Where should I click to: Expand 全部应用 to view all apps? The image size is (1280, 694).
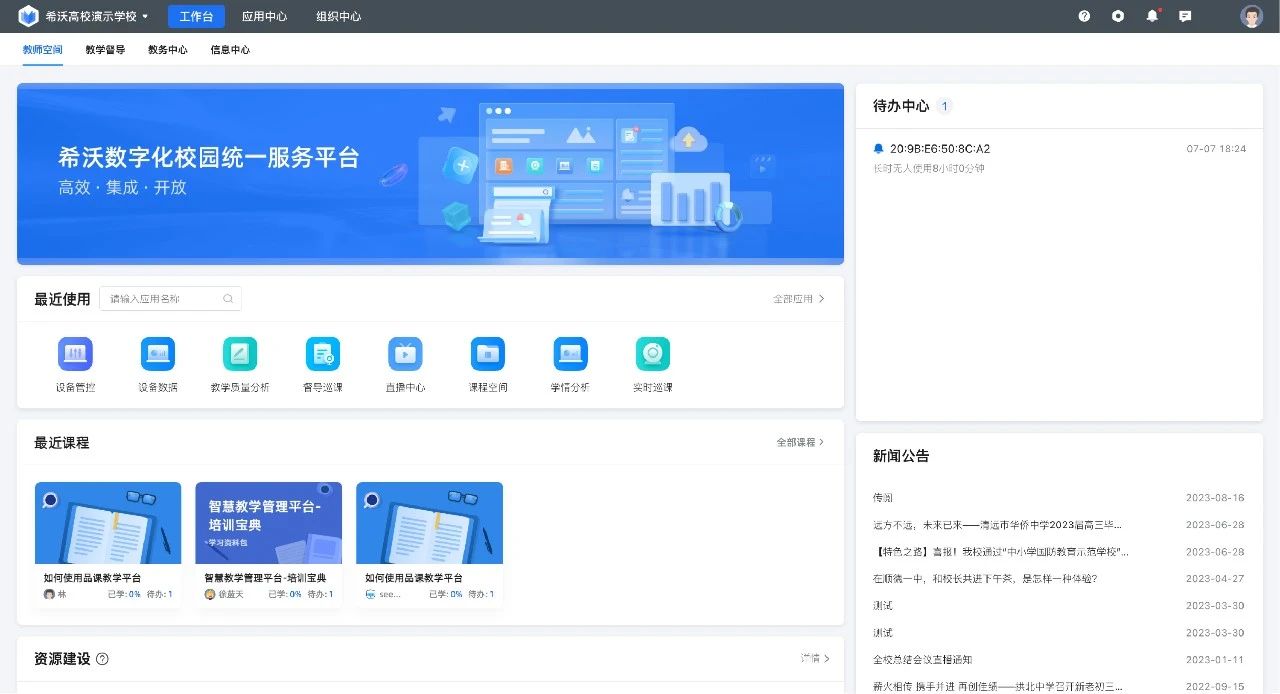point(798,299)
